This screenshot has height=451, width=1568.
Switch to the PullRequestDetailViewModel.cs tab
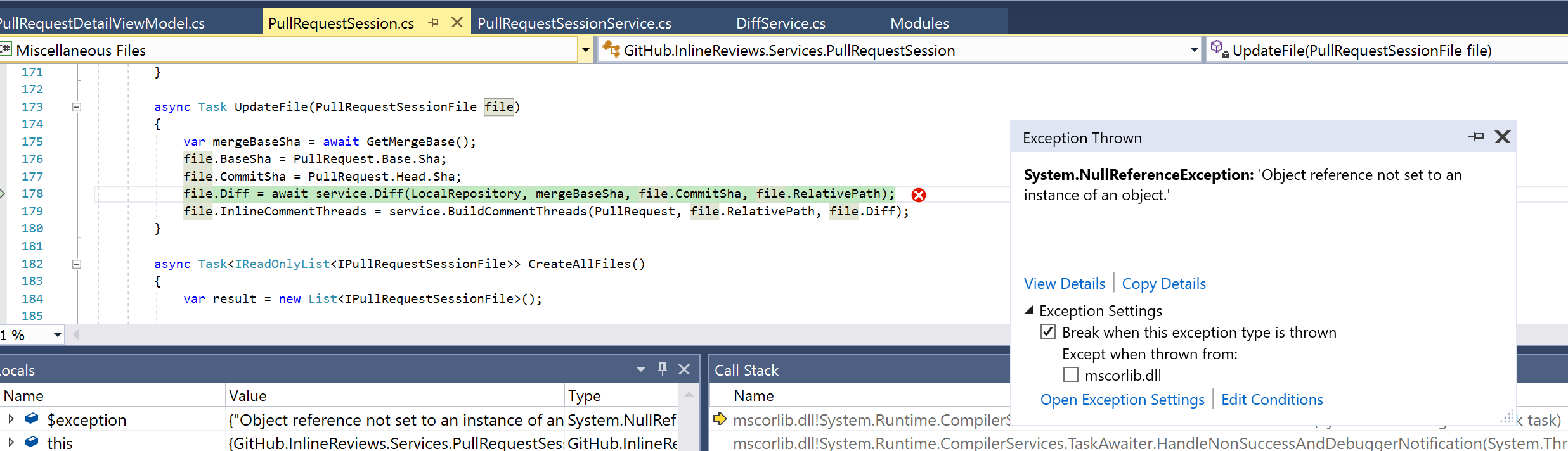point(101,23)
